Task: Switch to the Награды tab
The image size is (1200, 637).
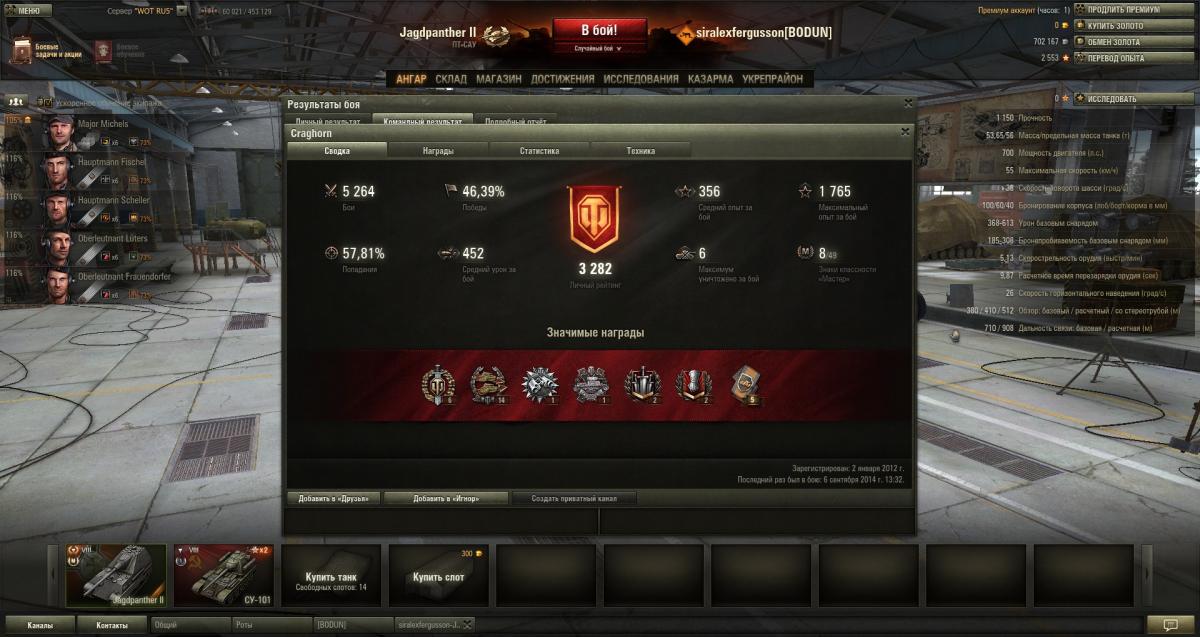Action: point(438,151)
